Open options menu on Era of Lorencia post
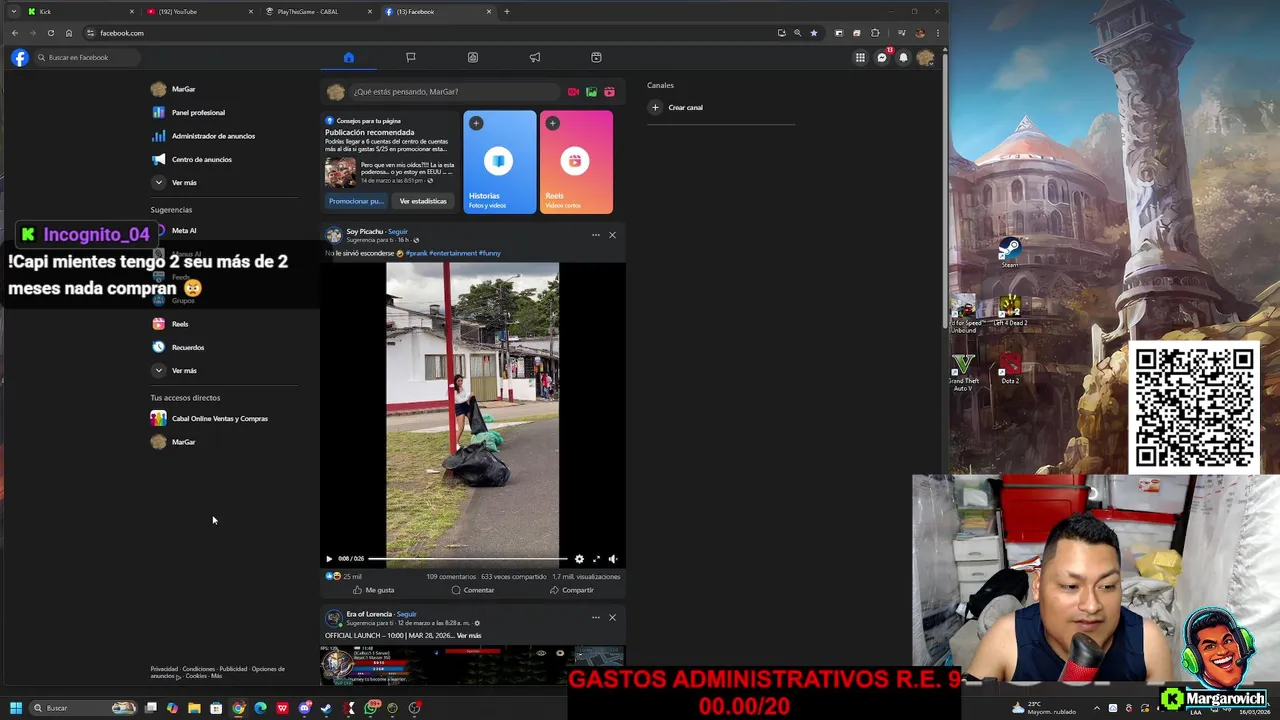The image size is (1280, 720). tap(596, 617)
